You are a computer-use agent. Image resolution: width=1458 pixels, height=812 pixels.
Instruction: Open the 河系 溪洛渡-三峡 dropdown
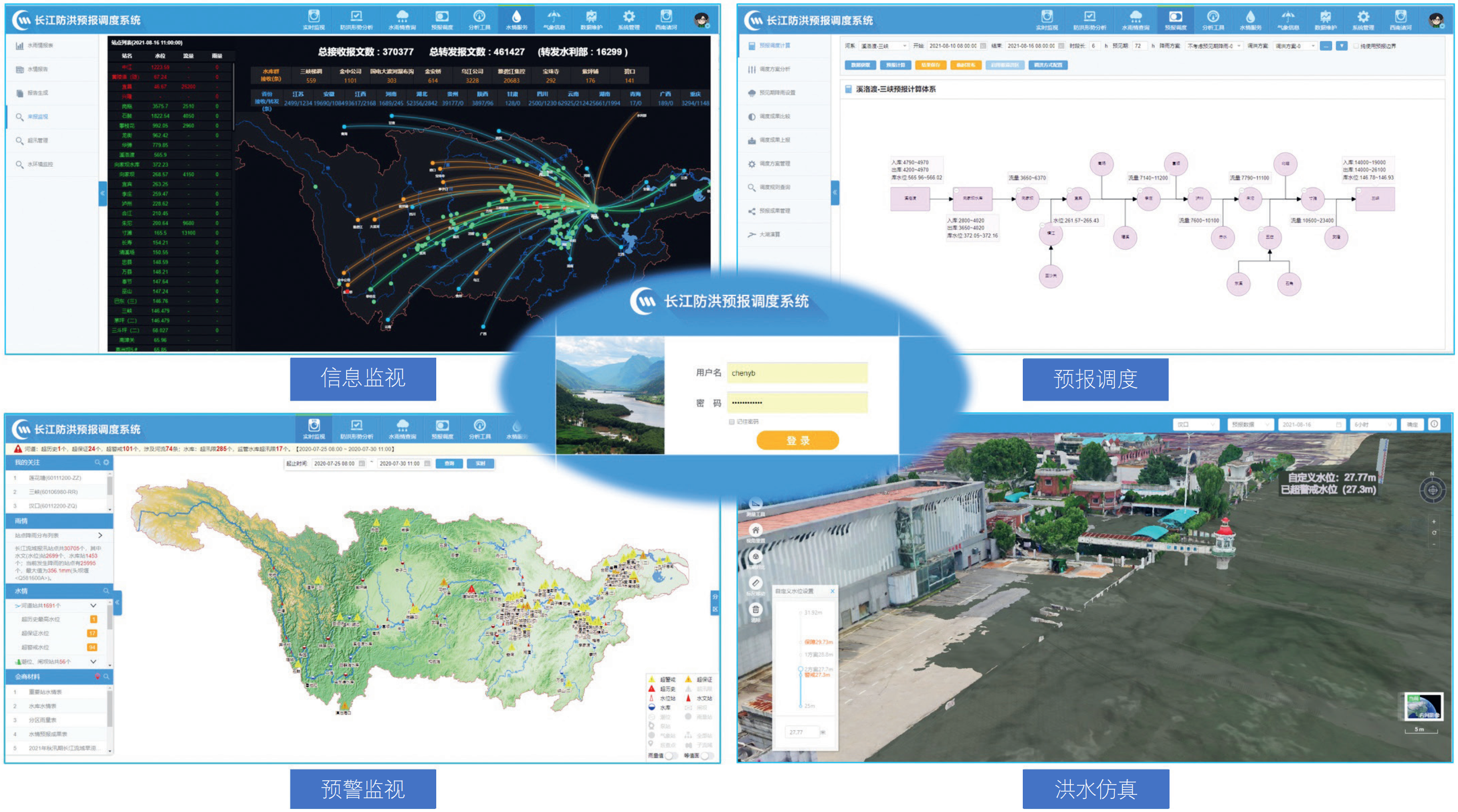884,46
